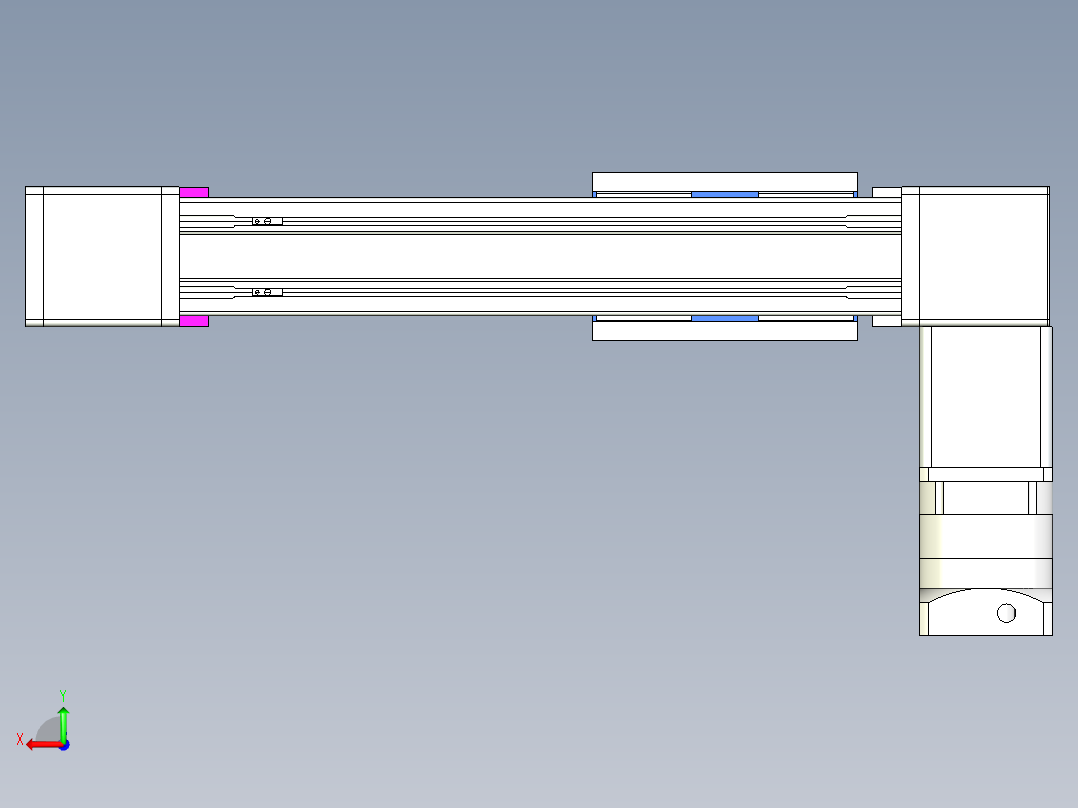Screen dimensions: 1078x808
Task: Select the central rail cover face
Action: [x=540, y=256]
